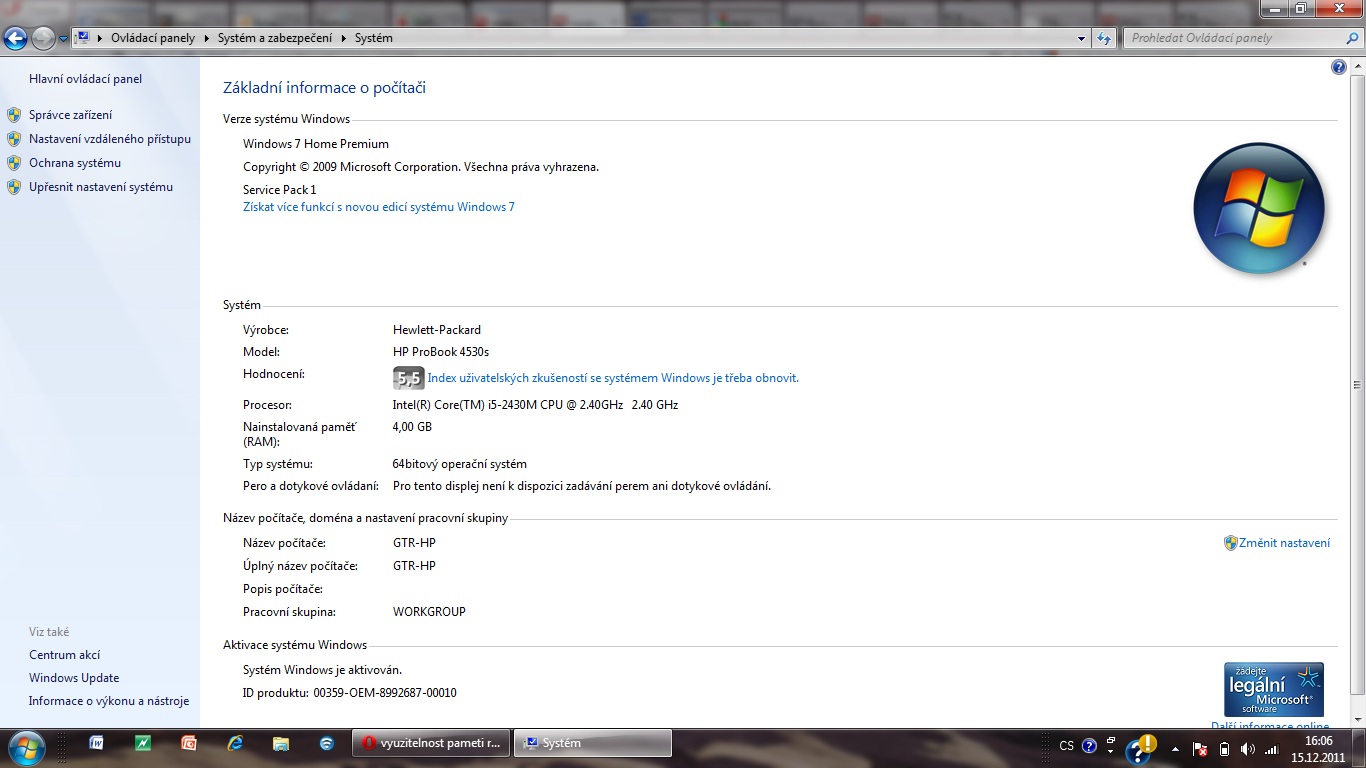The width and height of the screenshot is (1366, 768).
Task: Open Ochrana systému
Action: (75, 163)
